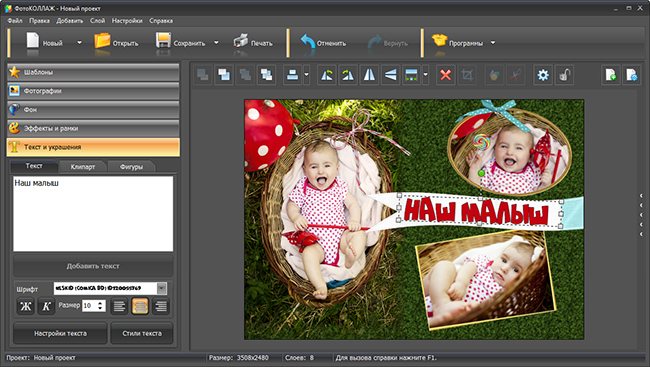Toggle bold Ж button
Screen dimensions: 650x367
[x=26, y=306]
